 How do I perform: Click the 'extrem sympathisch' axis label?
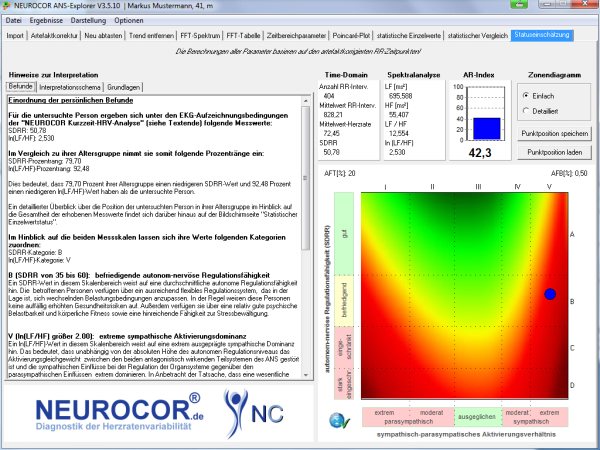549,417
